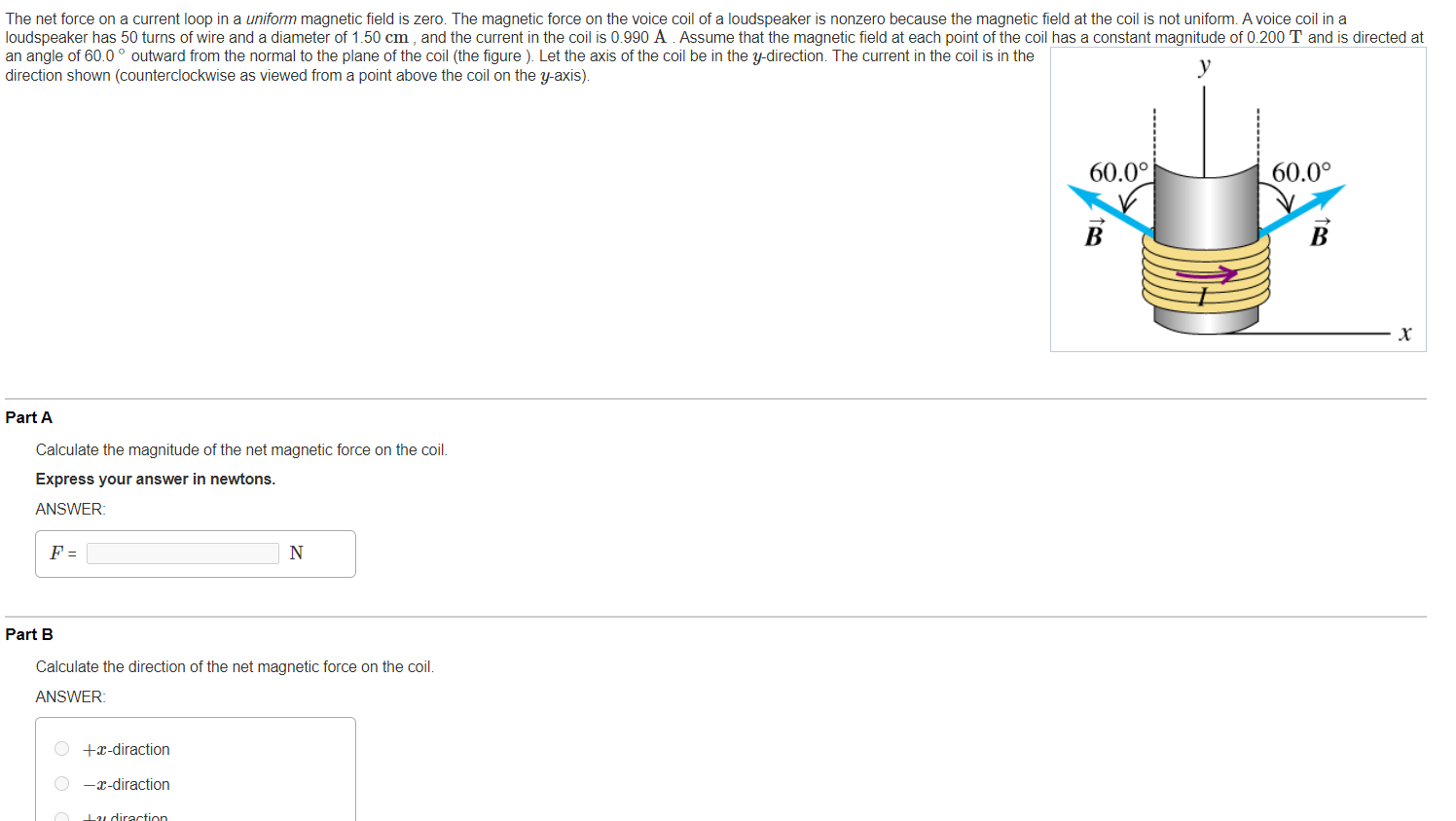The width and height of the screenshot is (1456, 821).
Task: Click the left 60.0° angle label
Action: pyautogui.click(x=1118, y=172)
